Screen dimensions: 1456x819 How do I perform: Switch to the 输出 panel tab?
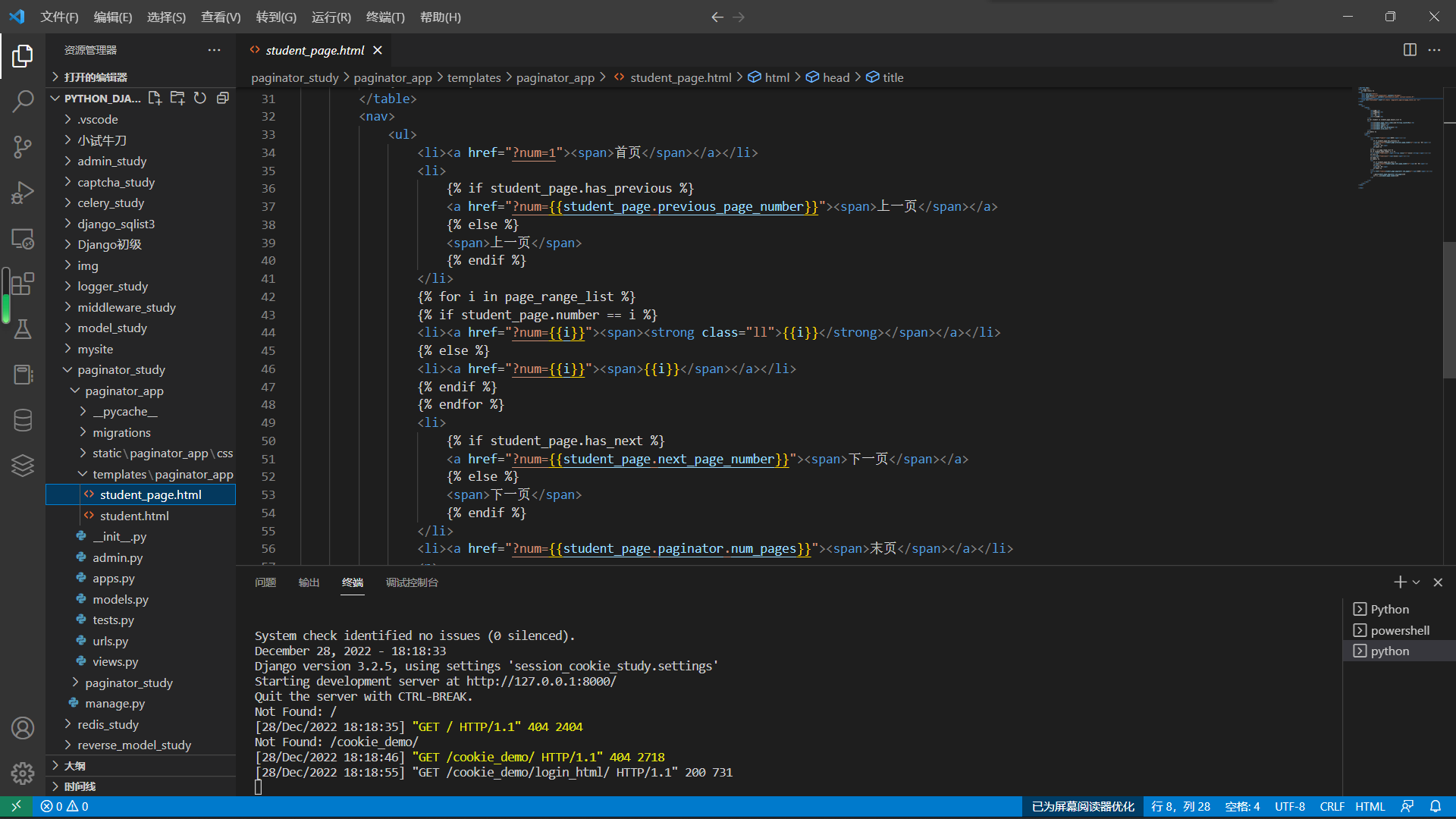coord(309,582)
